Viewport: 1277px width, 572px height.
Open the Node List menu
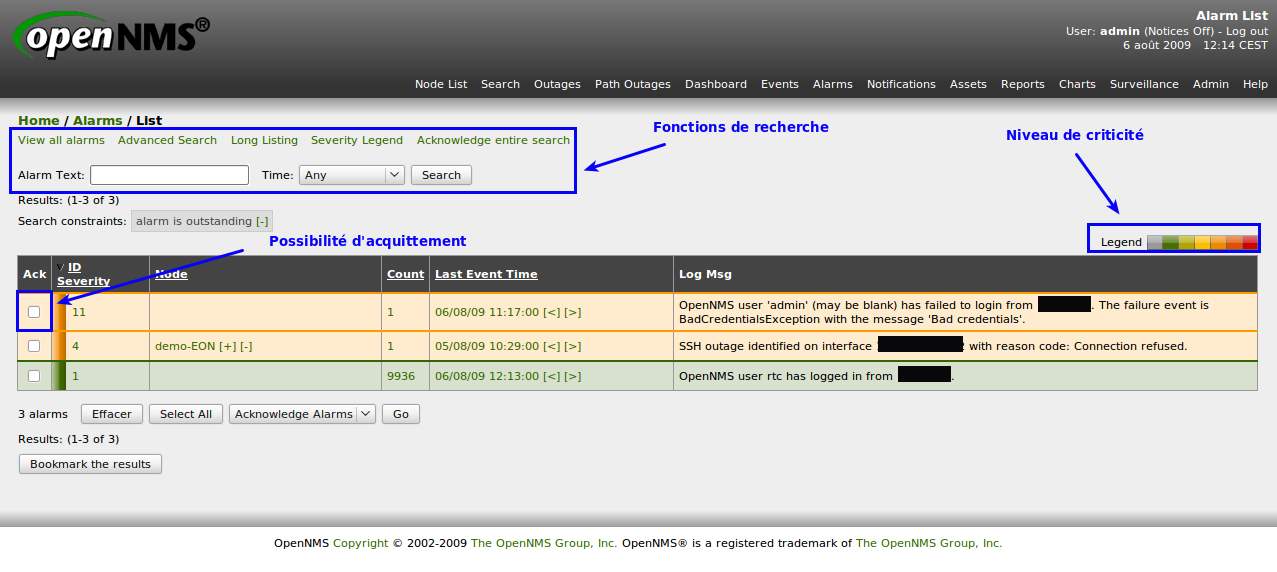(440, 84)
